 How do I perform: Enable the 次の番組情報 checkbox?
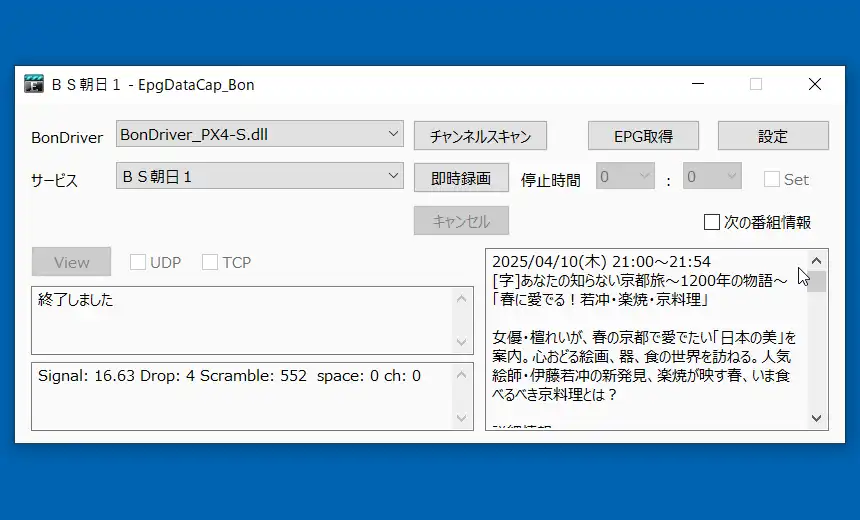tap(712, 222)
